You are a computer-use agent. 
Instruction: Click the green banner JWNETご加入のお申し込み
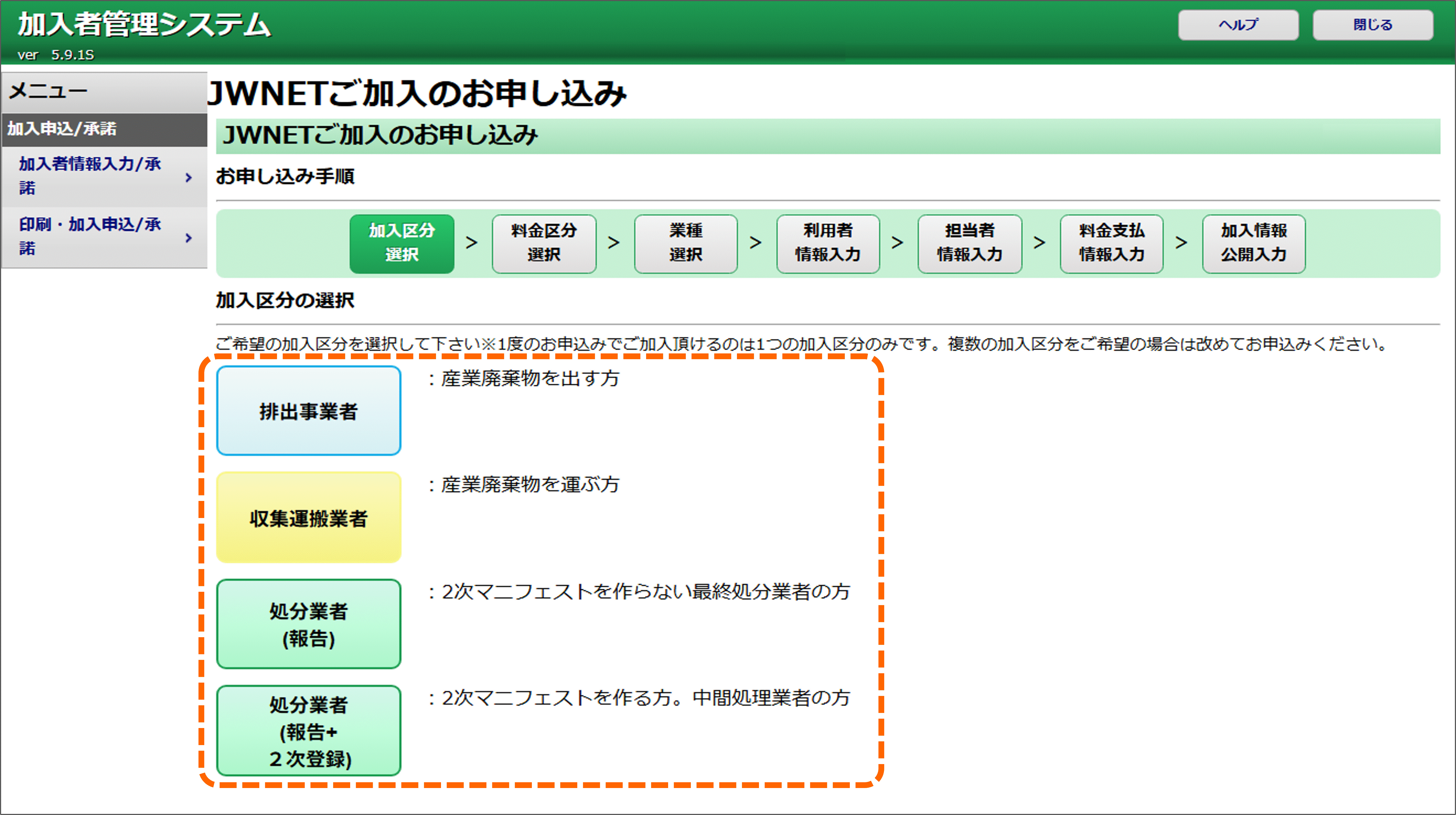(x=828, y=136)
